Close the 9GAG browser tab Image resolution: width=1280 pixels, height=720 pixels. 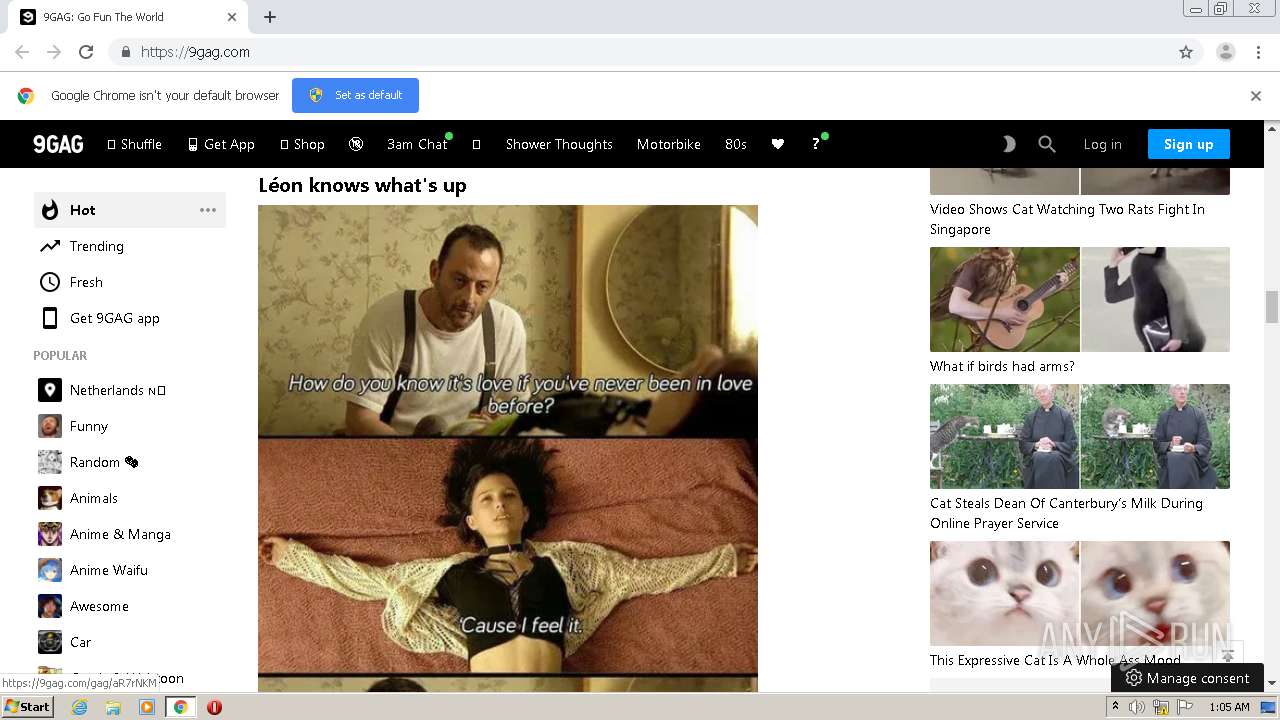232,17
